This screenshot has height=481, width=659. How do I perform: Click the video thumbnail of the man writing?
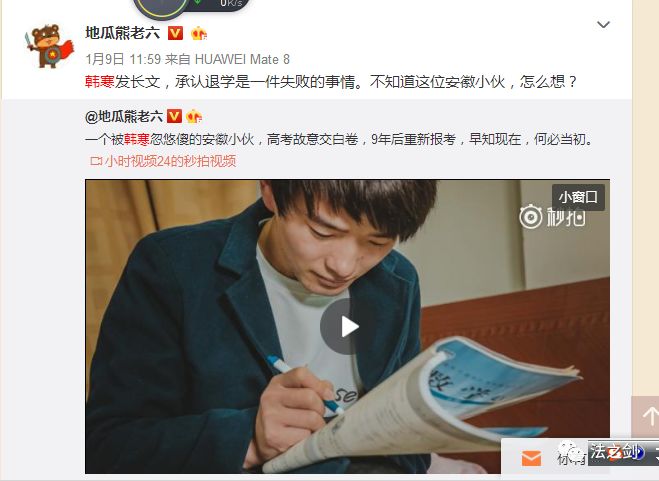[347, 327]
